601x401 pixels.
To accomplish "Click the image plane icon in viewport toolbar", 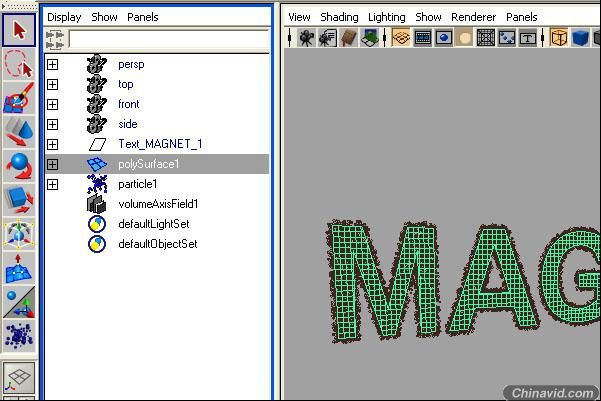I will point(369,38).
